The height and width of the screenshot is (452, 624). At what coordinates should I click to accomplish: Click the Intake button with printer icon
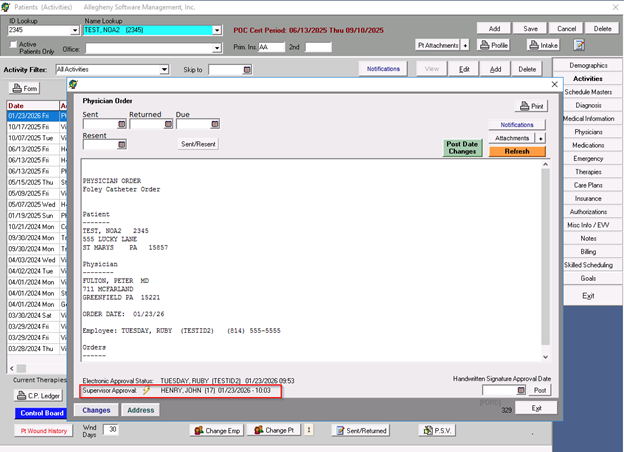click(544, 45)
